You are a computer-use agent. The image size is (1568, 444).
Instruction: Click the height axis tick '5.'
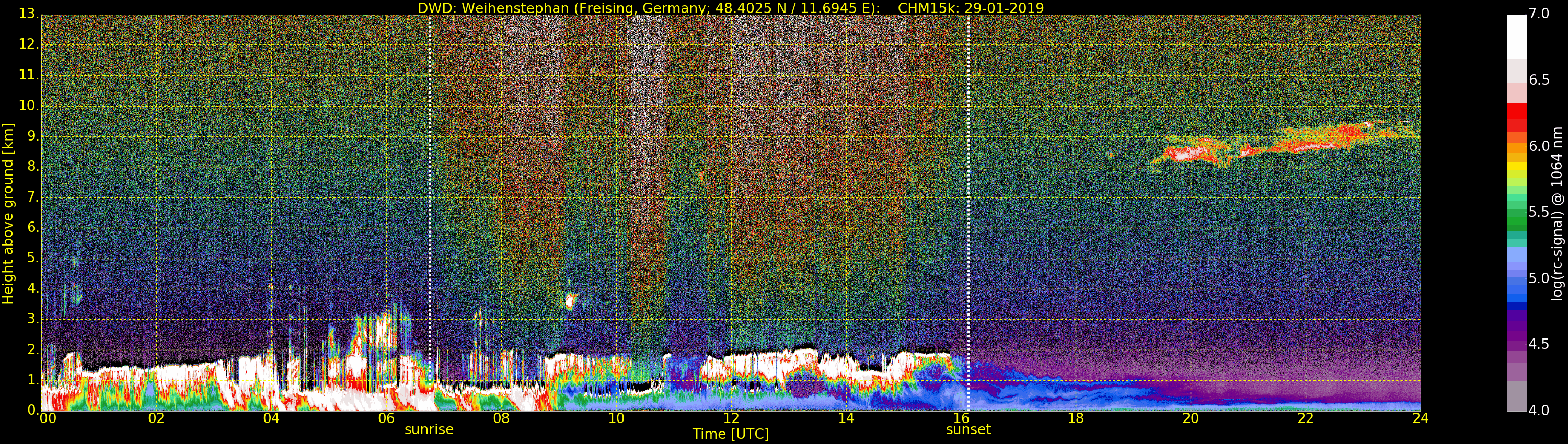coord(32,258)
